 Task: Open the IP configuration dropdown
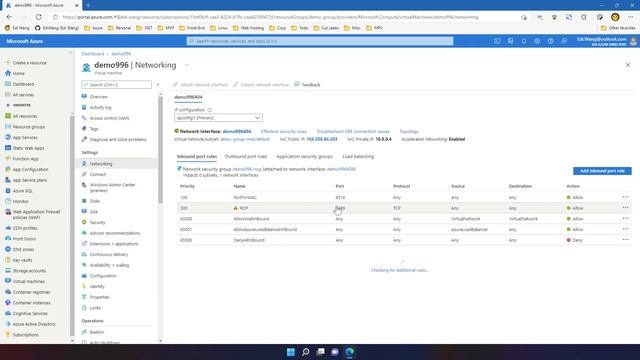218,118
